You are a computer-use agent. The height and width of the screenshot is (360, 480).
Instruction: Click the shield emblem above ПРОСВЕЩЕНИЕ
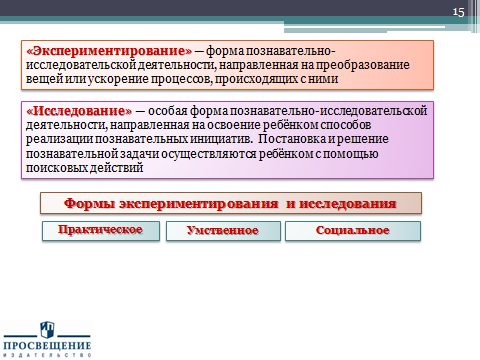coord(47,330)
